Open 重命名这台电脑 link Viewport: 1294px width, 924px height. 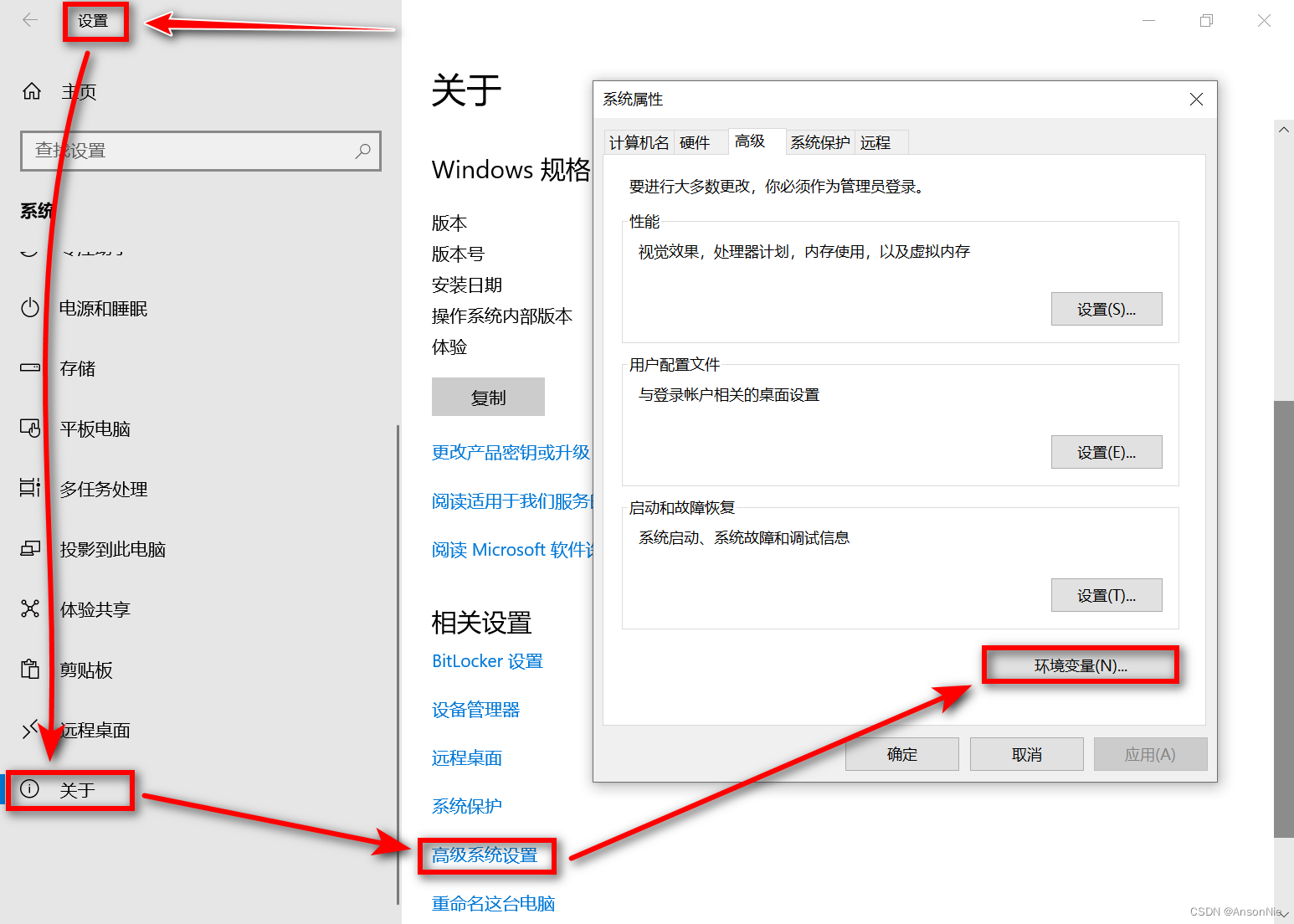pyautogui.click(x=493, y=904)
